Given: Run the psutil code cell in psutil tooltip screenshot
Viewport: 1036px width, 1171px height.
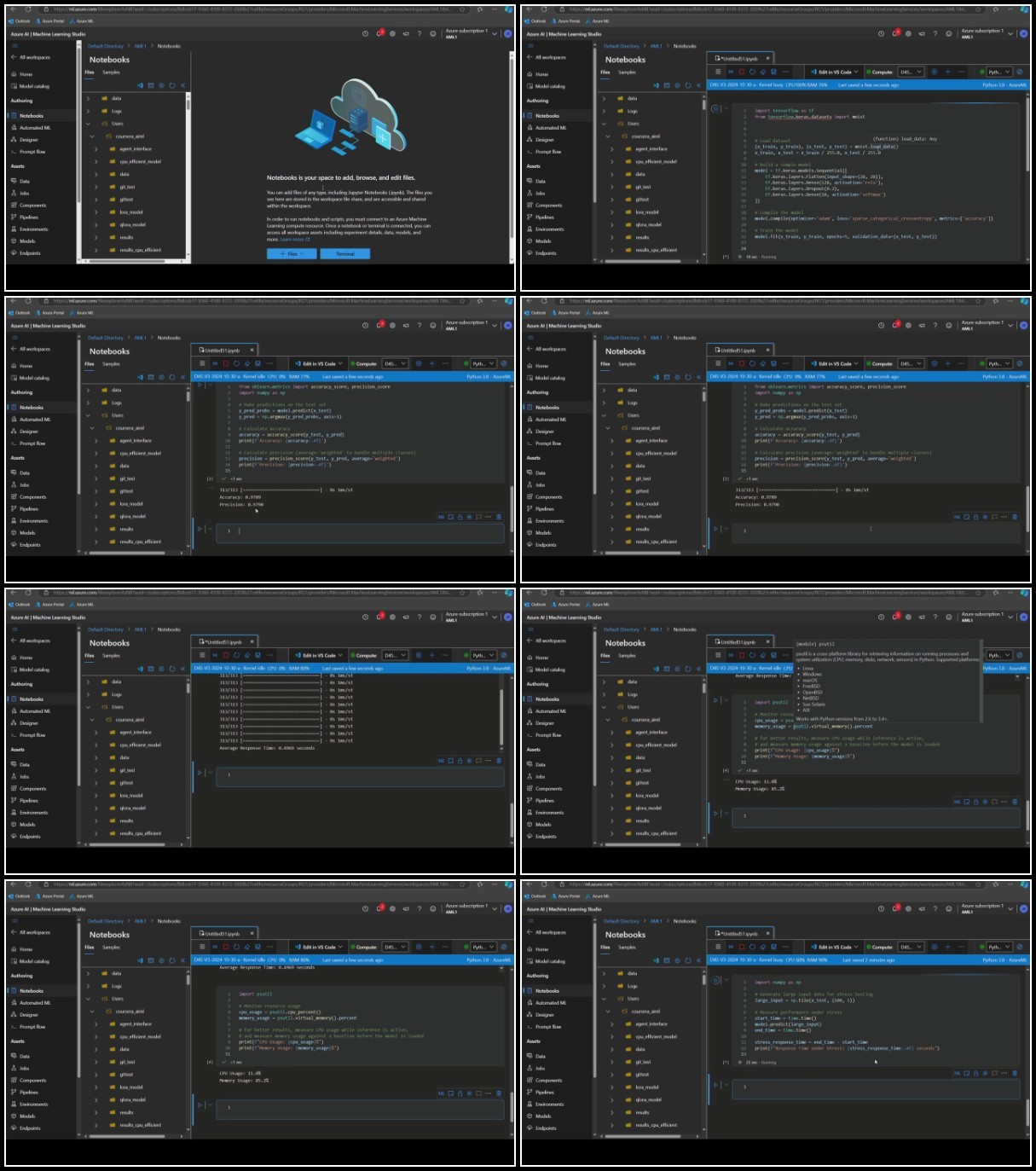Looking at the screenshot, I should [715, 699].
